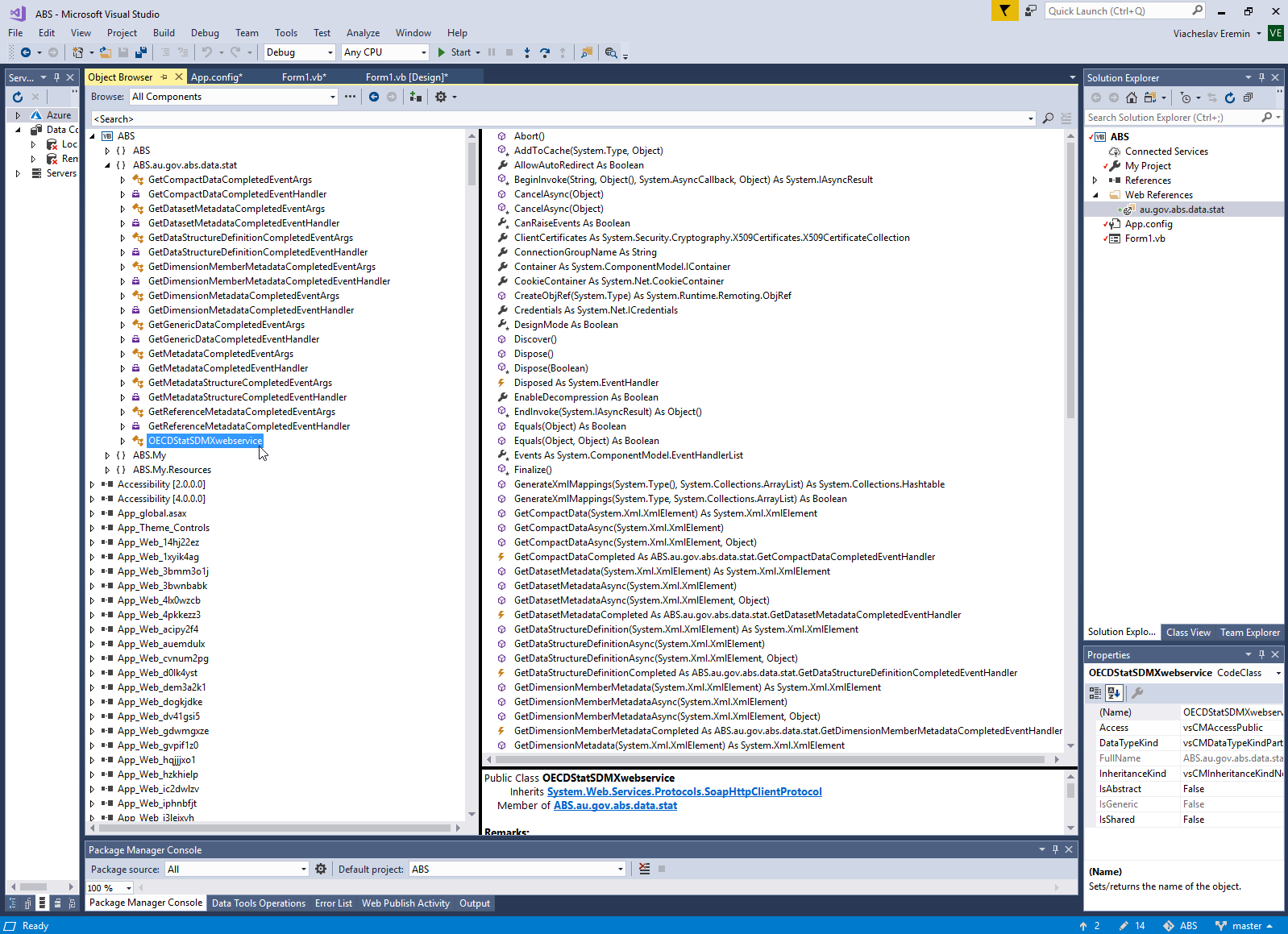The image size is (1288, 934).
Task: Click the Undo toolbar icon
Action: (x=207, y=52)
